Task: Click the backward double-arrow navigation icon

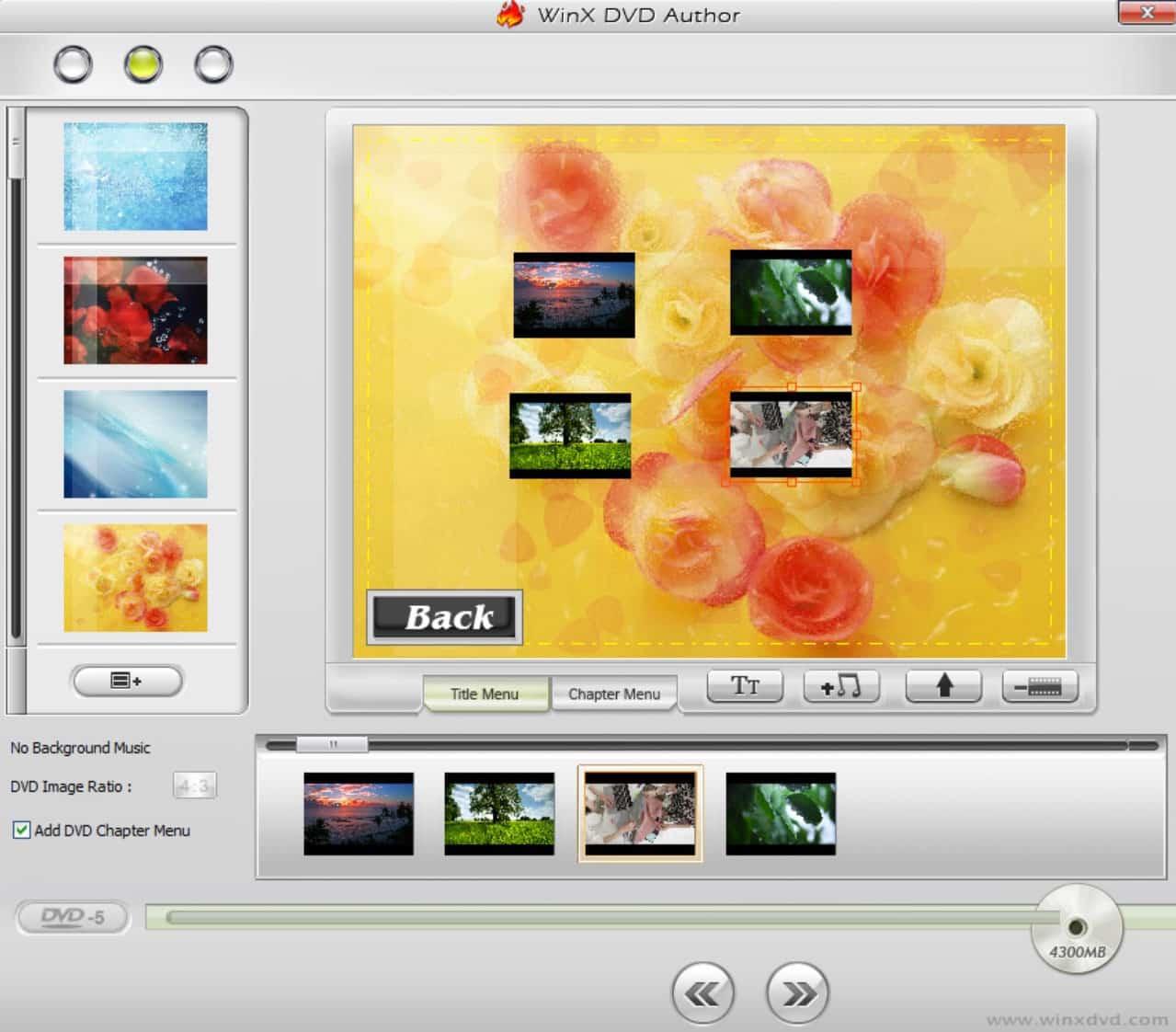Action: (702, 993)
